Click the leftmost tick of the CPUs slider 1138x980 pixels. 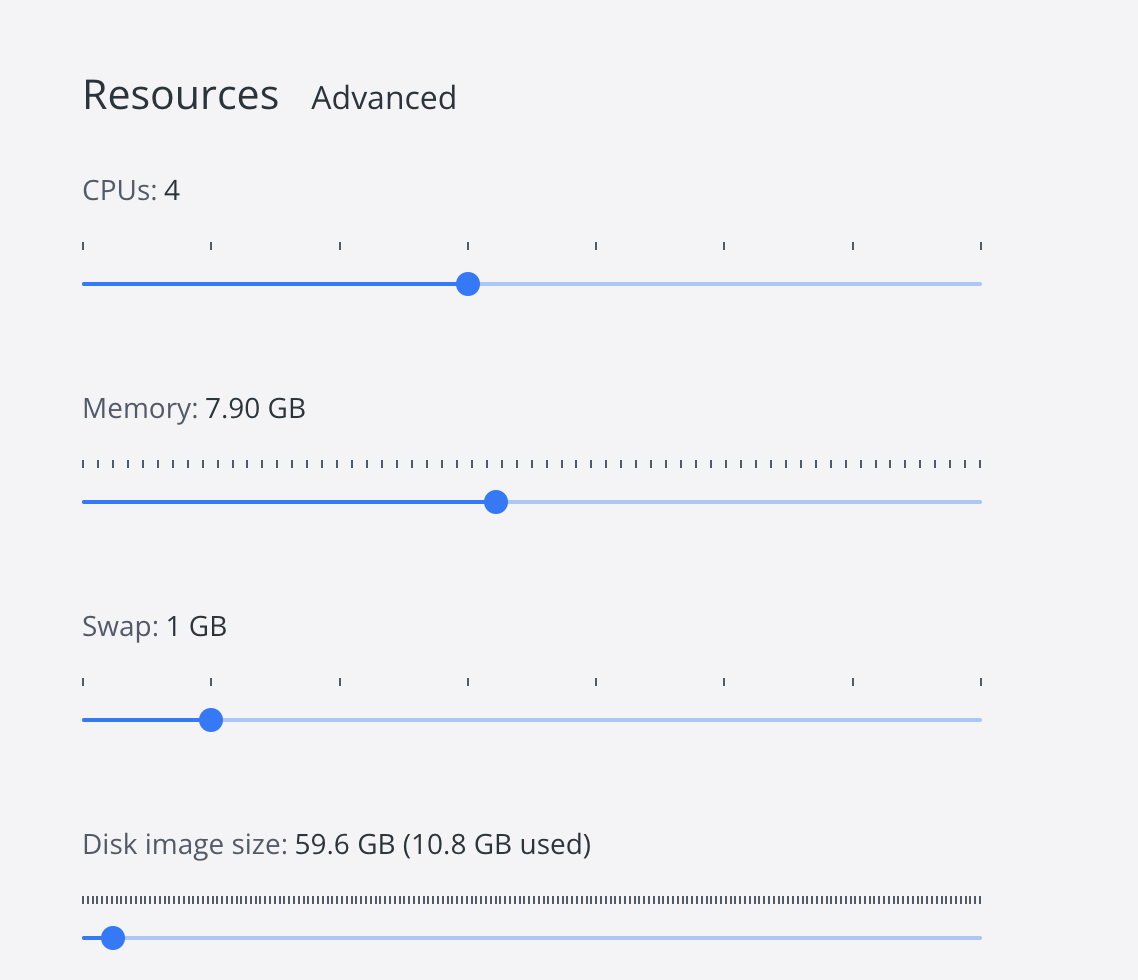(x=83, y=246)
